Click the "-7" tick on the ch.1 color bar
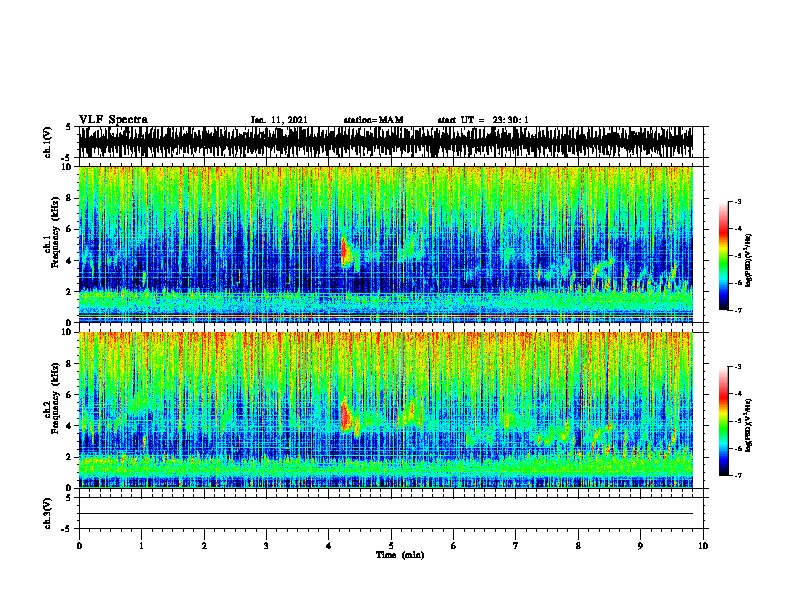 click(738, 310)
